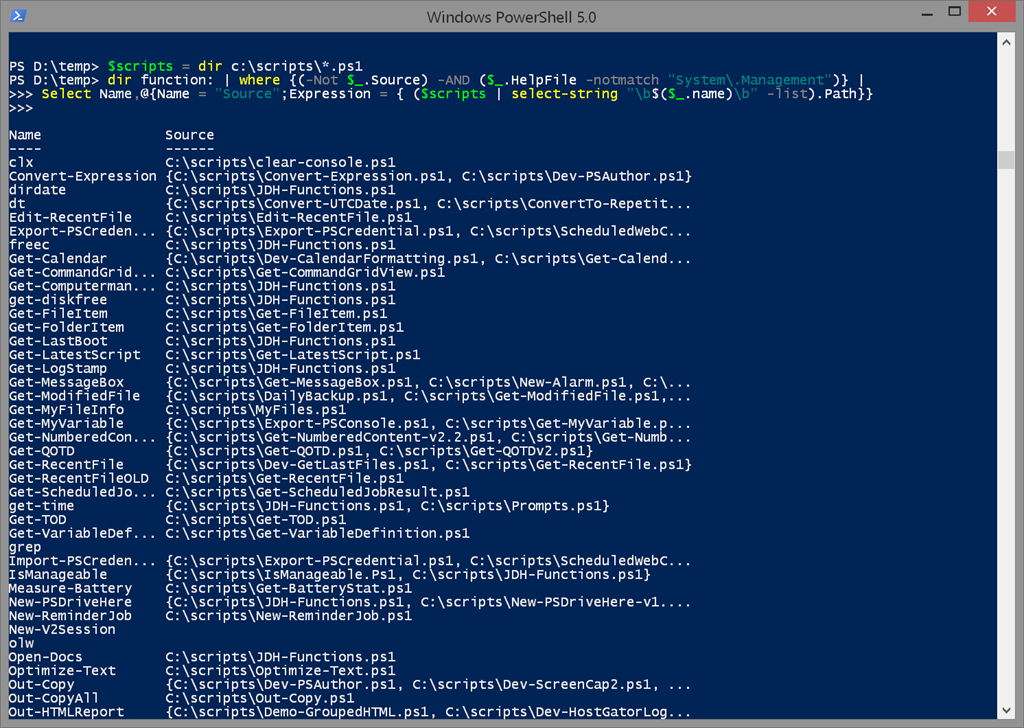
Task: Click the C:\scripts\clear-console.ps1 path
Action: pos(280,163)
